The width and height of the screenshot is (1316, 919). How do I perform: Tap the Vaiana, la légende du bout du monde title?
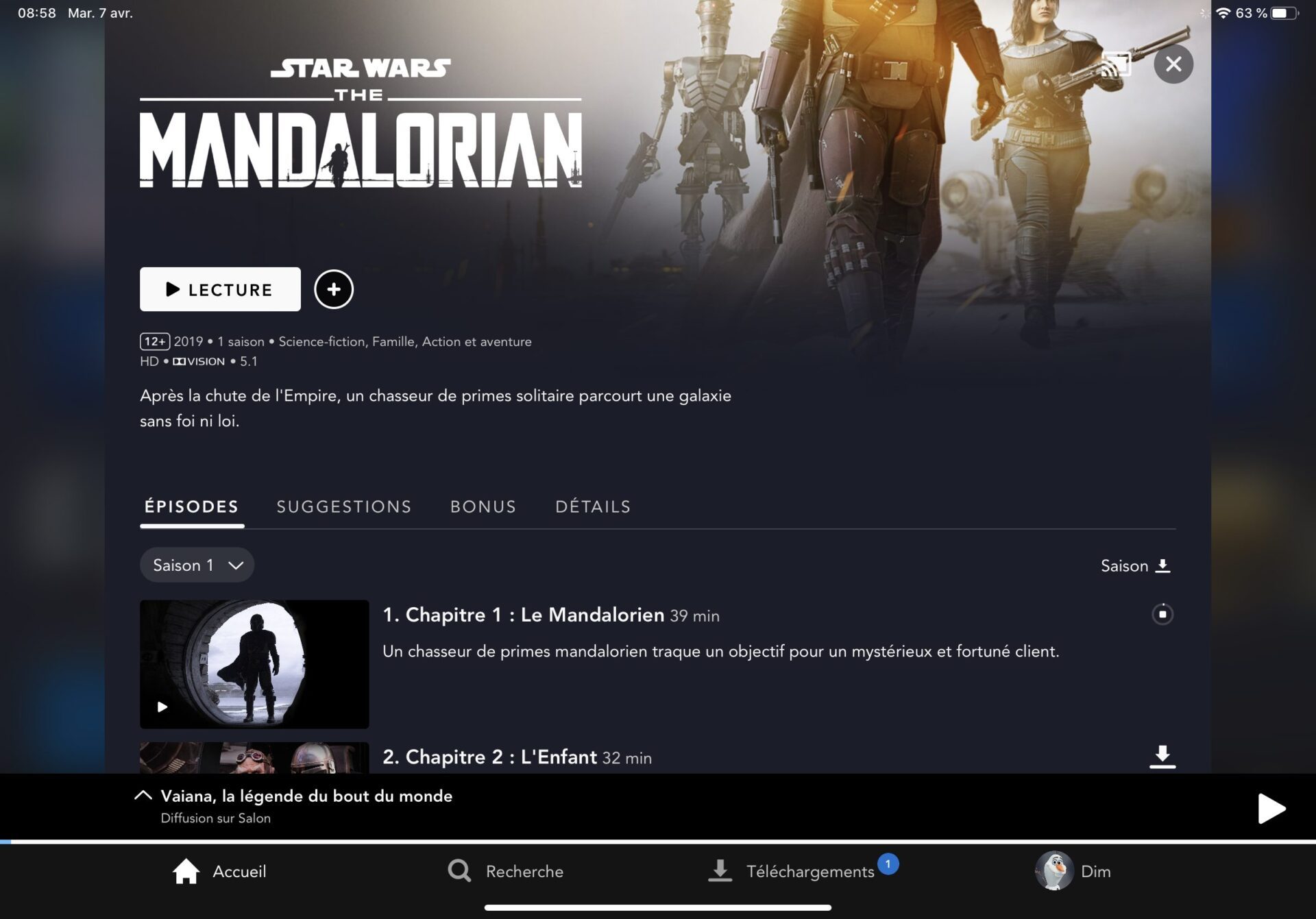click(x=306, y=796)
